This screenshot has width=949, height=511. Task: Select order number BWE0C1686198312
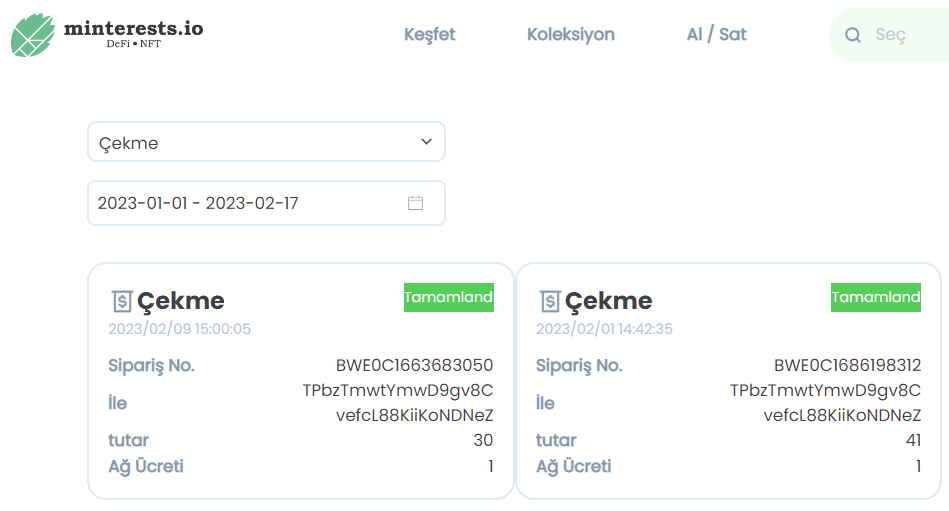pos(847,365)
